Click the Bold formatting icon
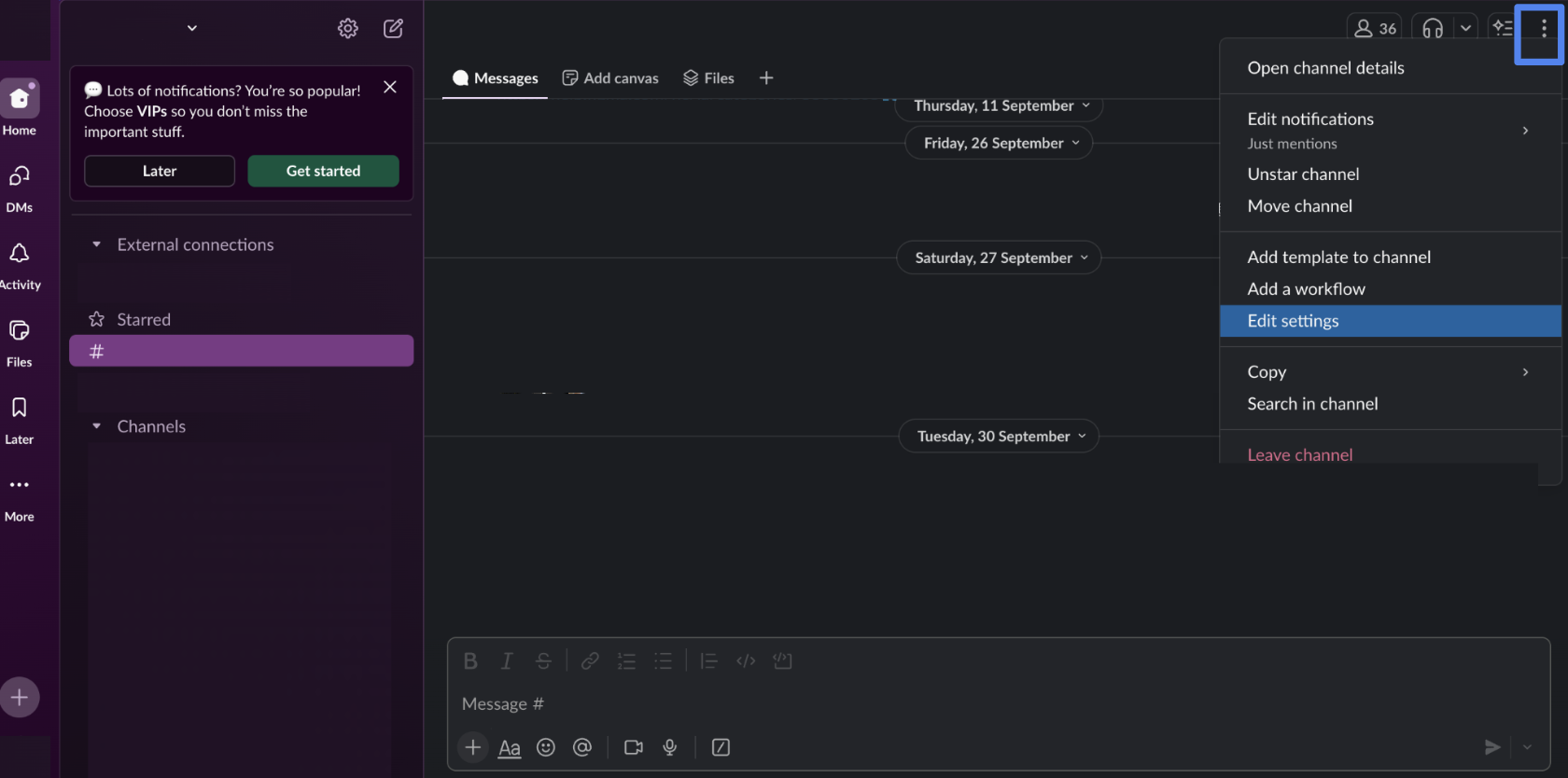Viewport: 1568px width, 778px height. point(470,661)
